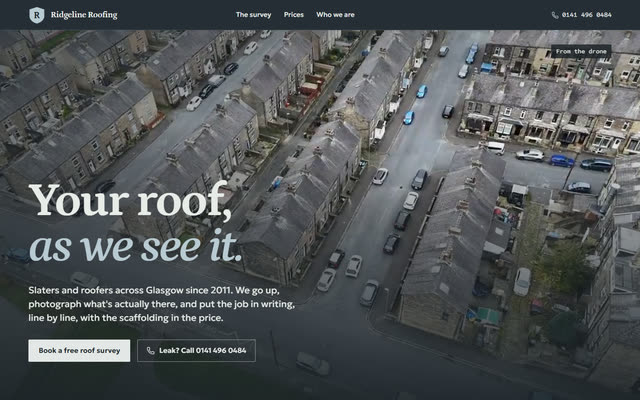Open the Prices nav item

click(x=294, y=15)
